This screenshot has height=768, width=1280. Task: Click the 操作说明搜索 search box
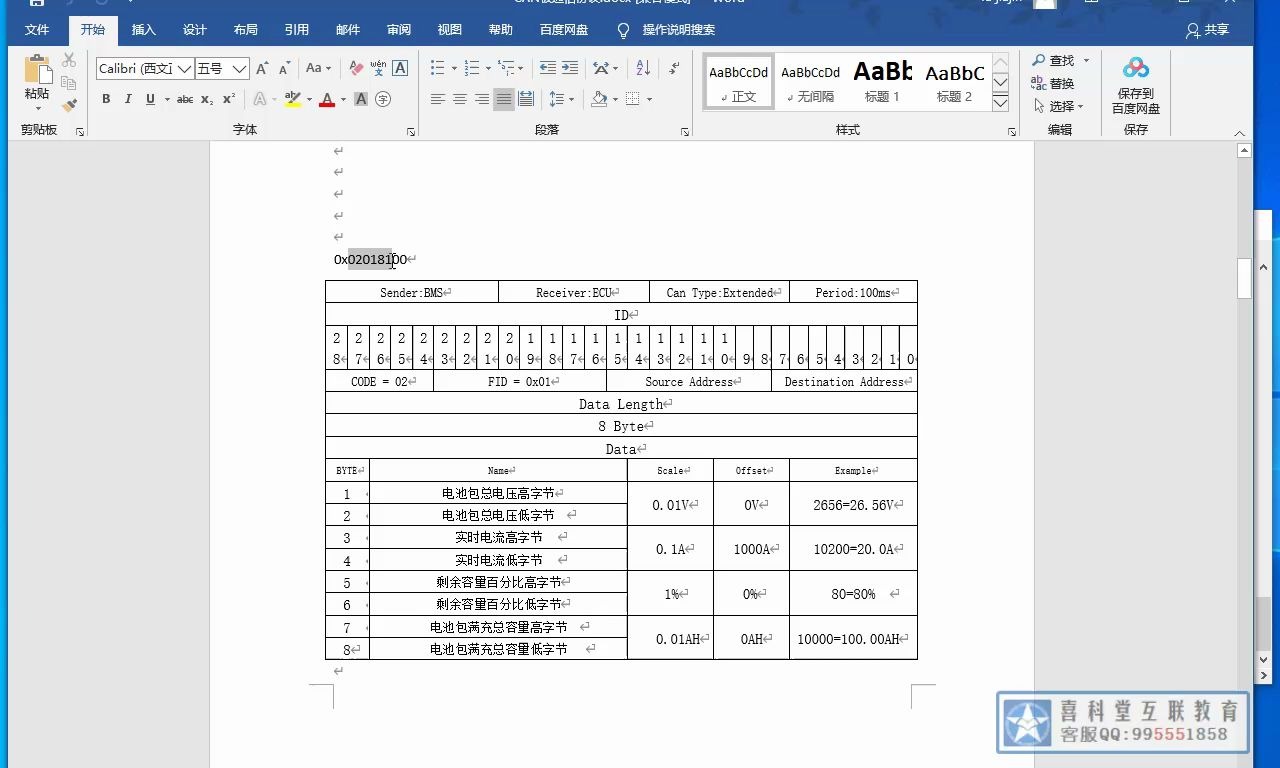pyautogui.click(x=679, y=30)
